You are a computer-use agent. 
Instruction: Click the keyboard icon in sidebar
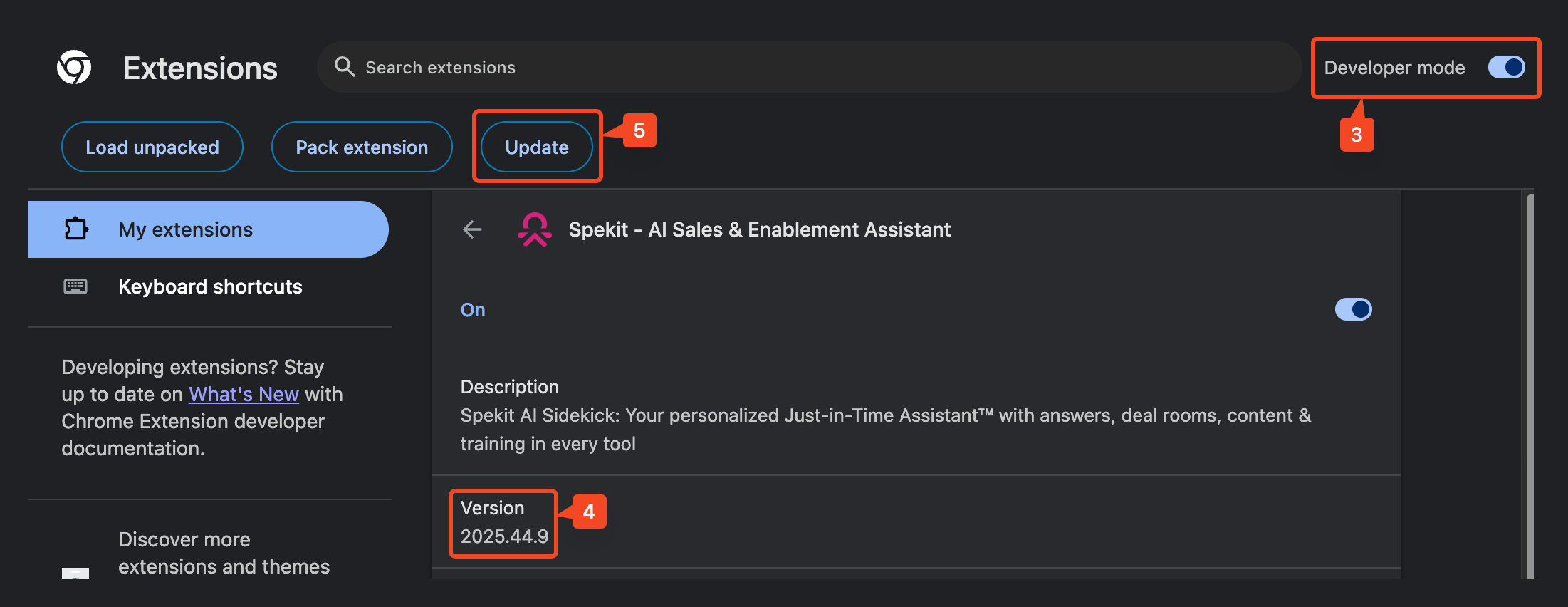click(x=75, y=286)
